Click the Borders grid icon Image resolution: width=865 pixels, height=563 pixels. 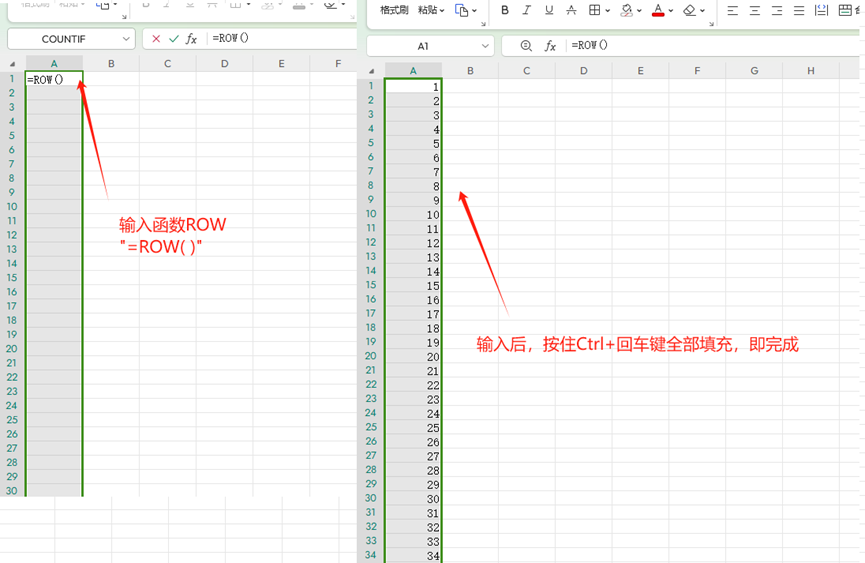pos(594,10)
